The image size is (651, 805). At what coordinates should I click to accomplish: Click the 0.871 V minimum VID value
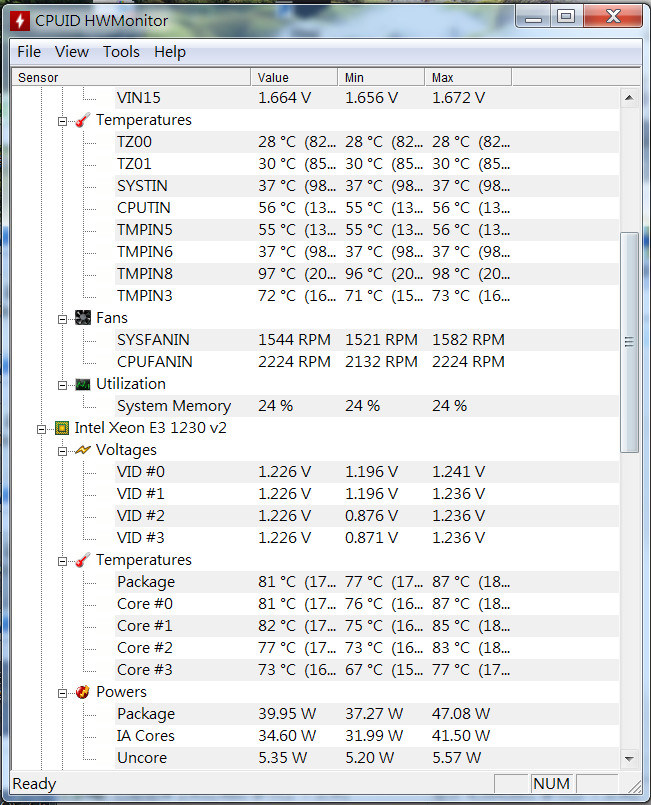371,538
